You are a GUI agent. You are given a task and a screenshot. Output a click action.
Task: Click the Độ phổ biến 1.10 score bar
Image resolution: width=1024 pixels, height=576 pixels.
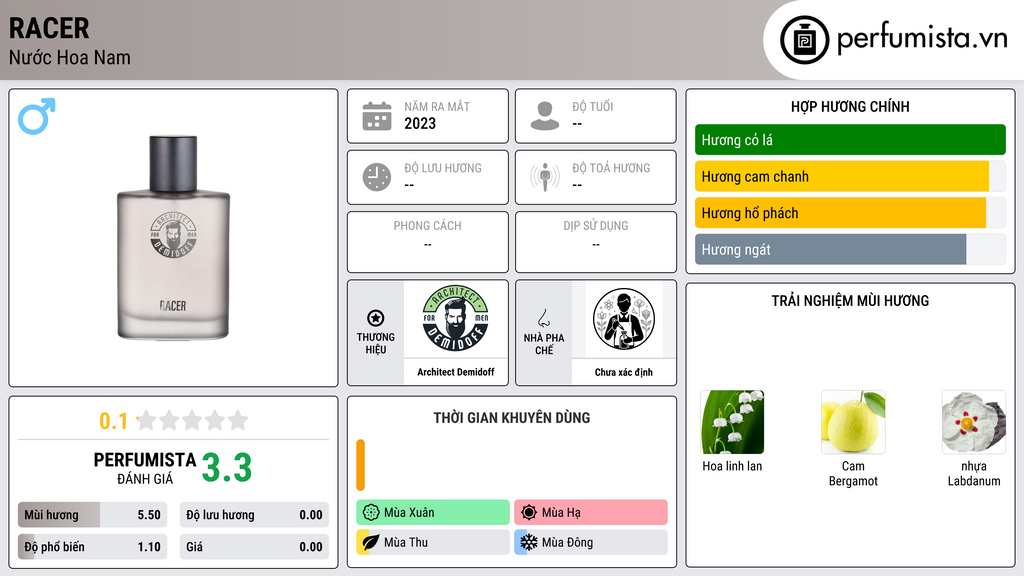coord(92,547)
